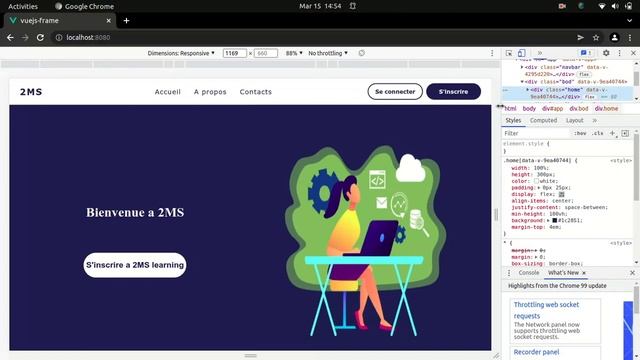This screenshot has height=360, width=640.
Task: Click the viewport width field showing 1169
Action: coord(234,53)
